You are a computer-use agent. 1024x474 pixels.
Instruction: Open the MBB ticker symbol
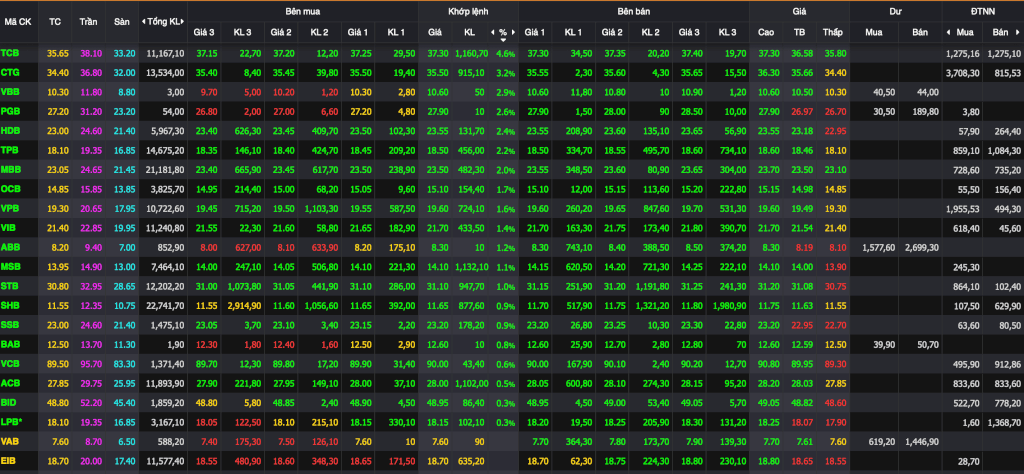(10, 168)
